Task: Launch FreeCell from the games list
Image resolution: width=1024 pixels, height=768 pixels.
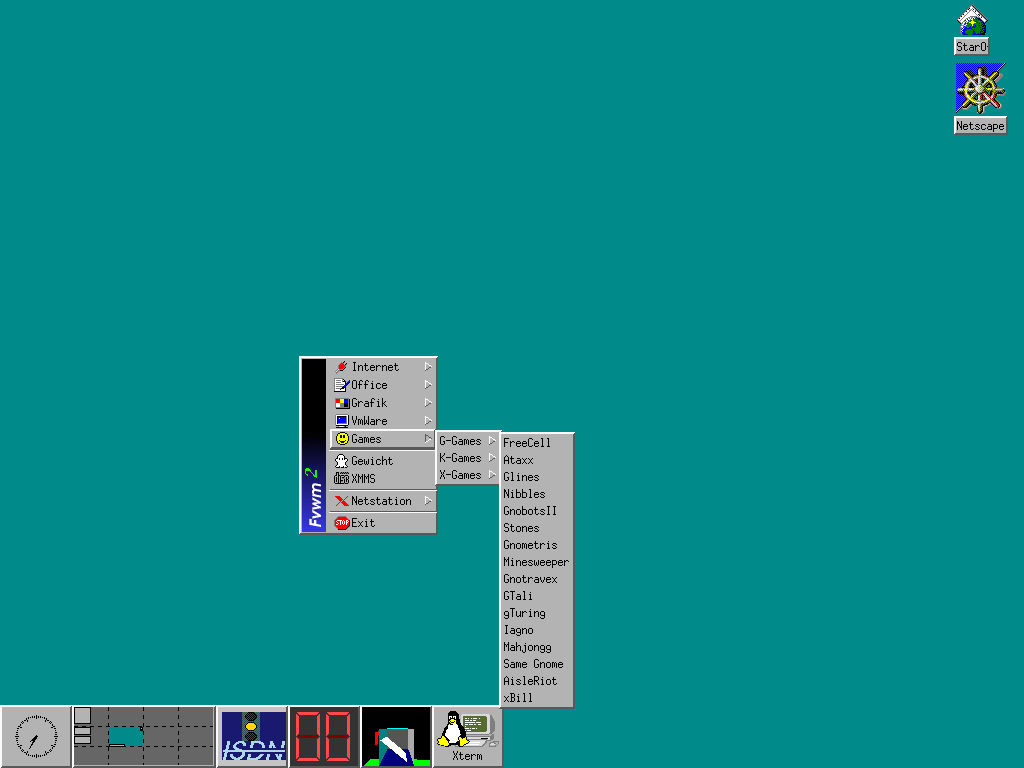Action: tap(527, 443)
